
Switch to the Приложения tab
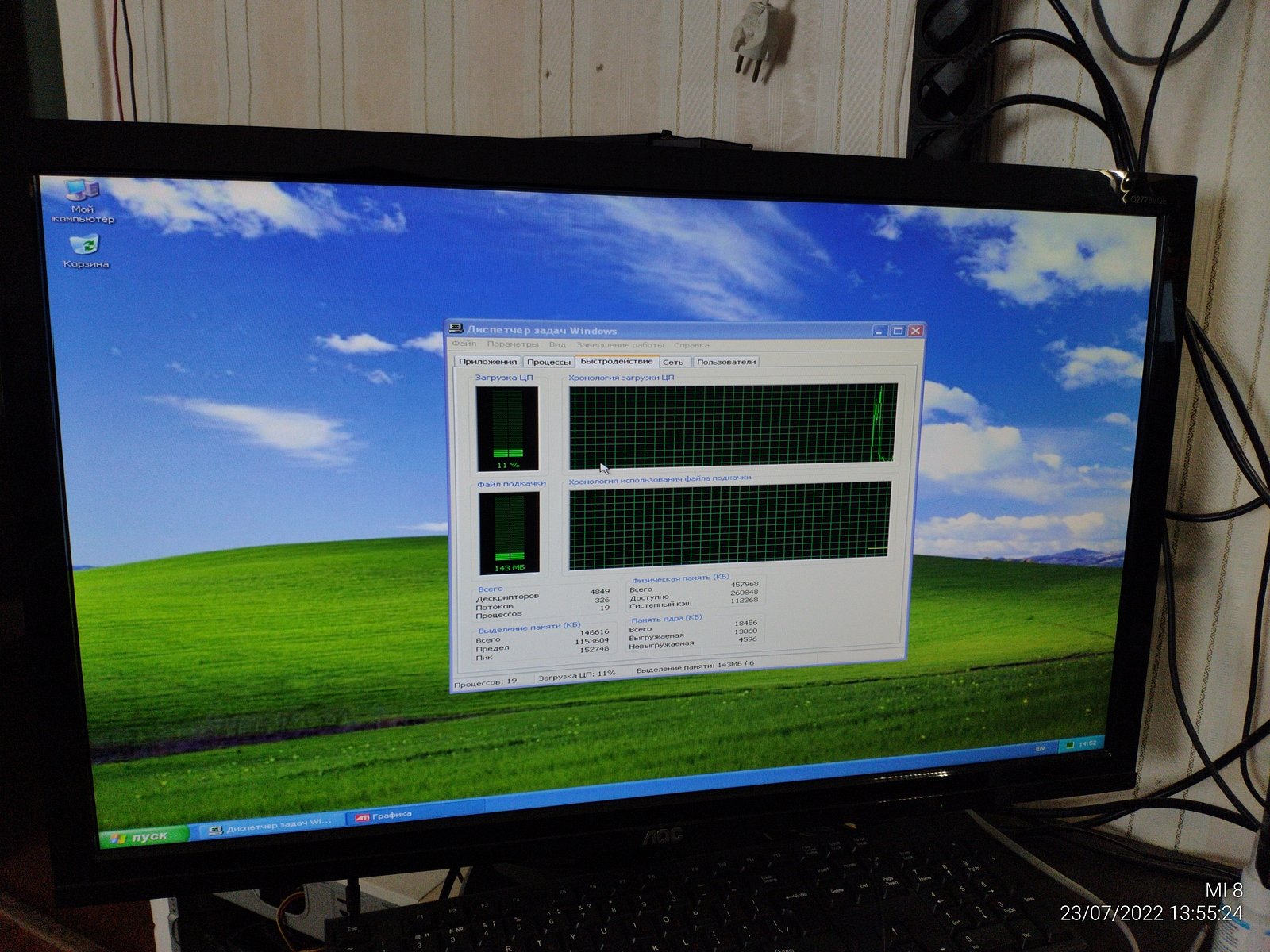click(x=487, y=362)
